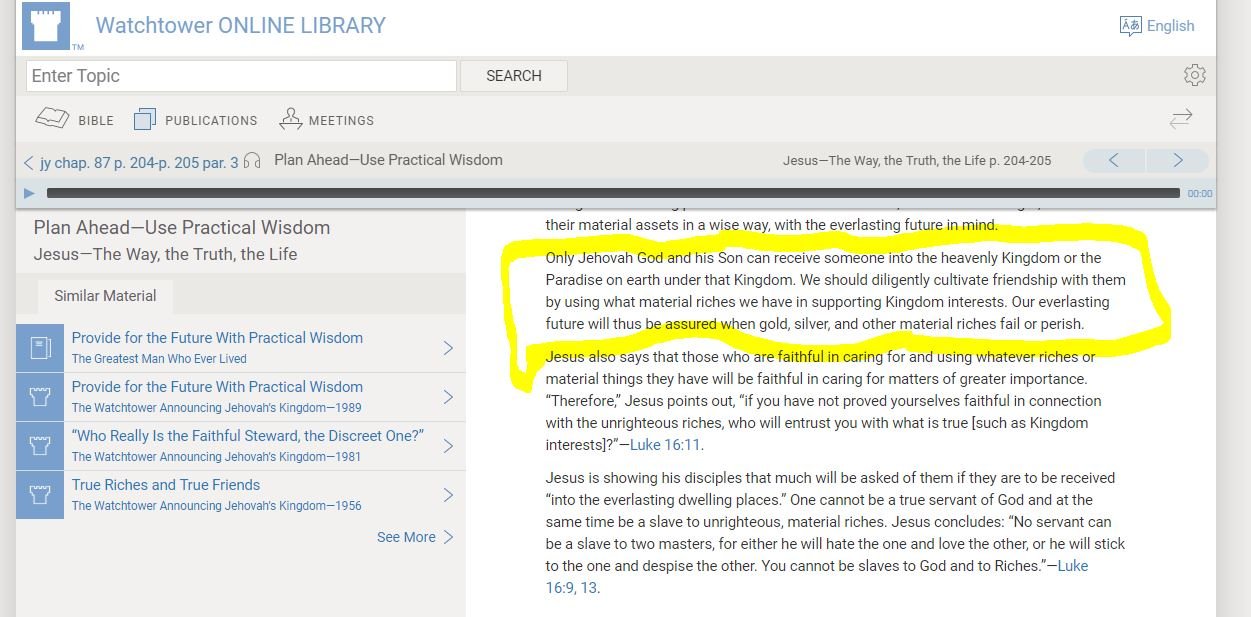Image resolution: width=1251 pixels, height=617 pixels.
Task: Open the PUBLICATIONS menu
Action: [211, 120]
